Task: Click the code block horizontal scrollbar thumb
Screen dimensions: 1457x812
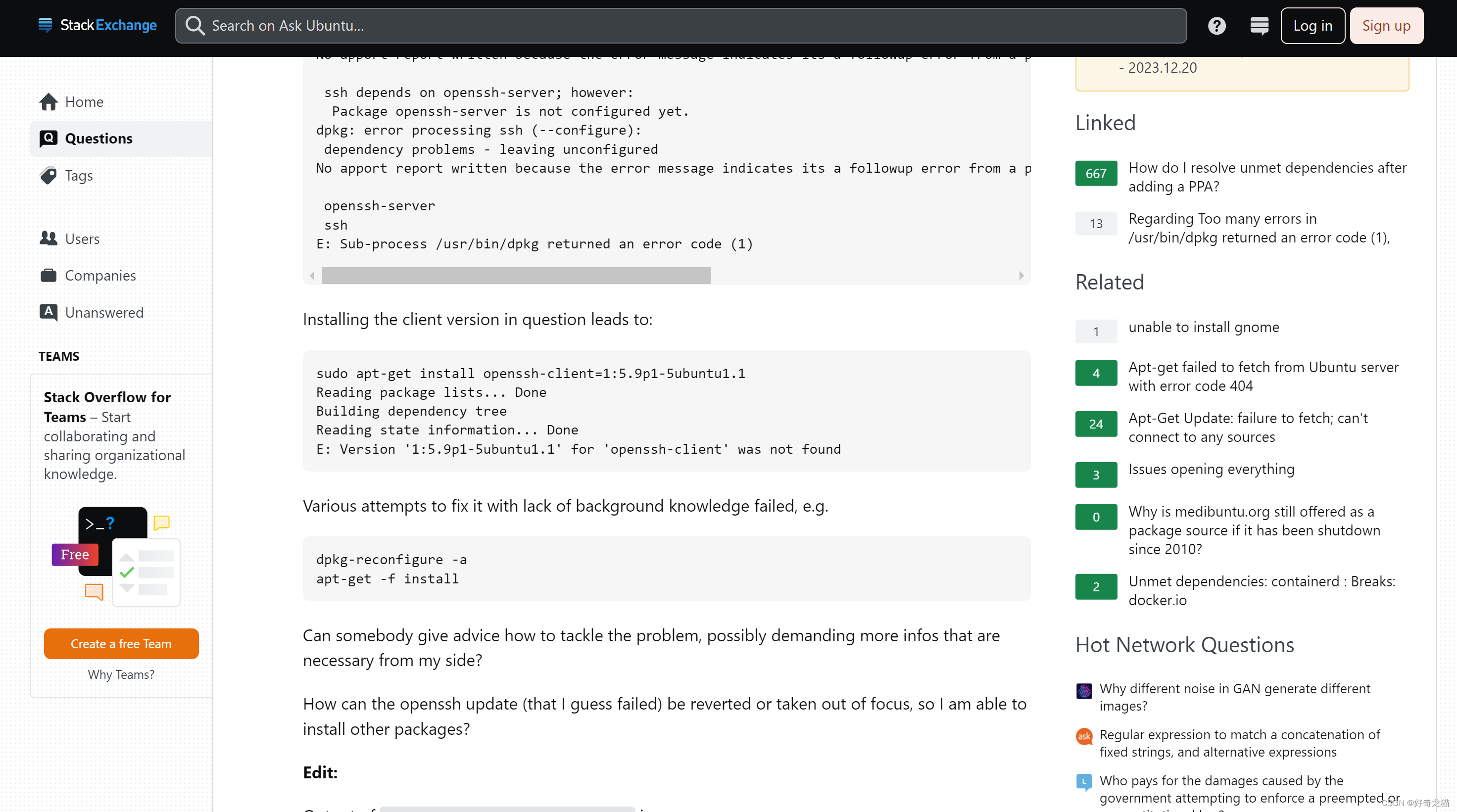Action: (515, 276)
